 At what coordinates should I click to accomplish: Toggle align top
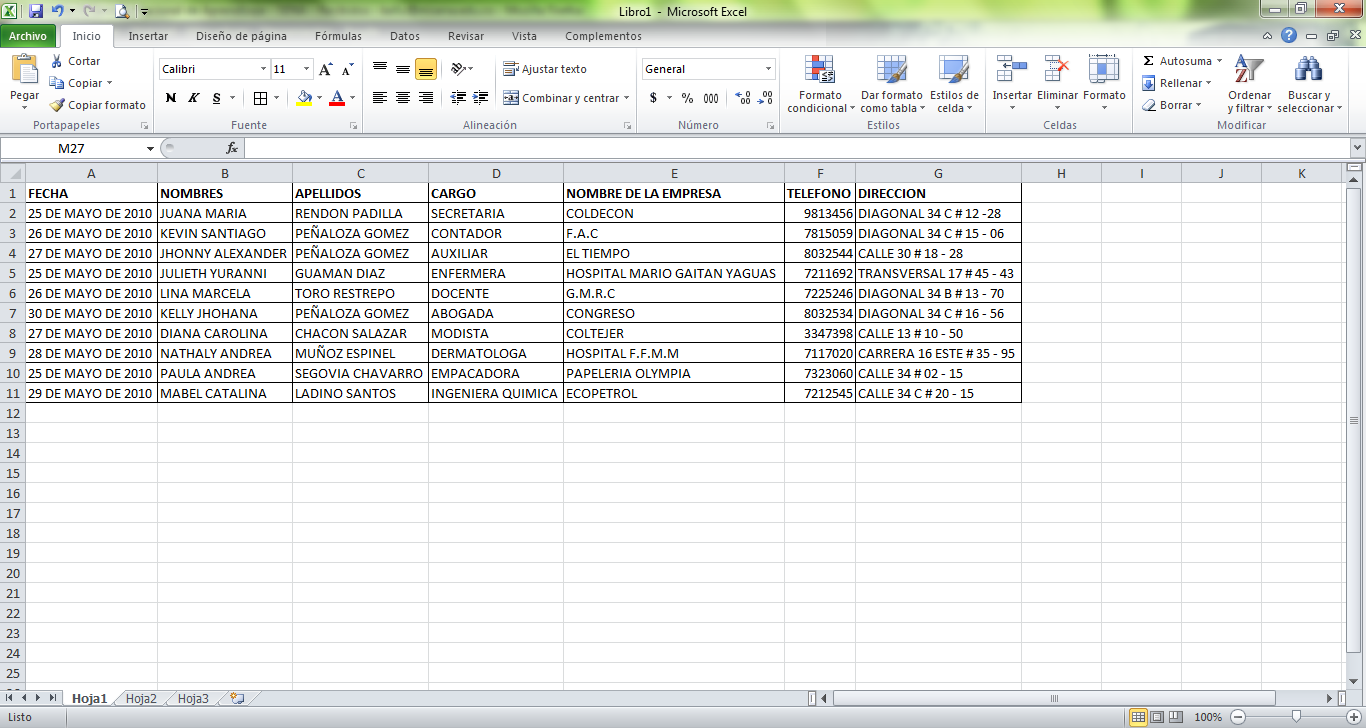380,69
